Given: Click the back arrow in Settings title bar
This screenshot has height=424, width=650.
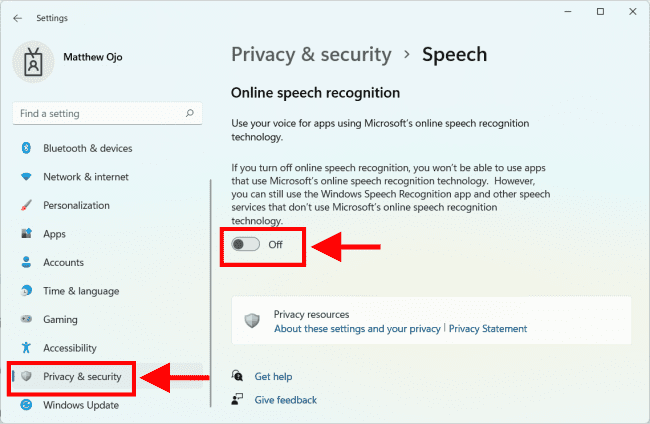Looking at the screenshot, I should click(18, 18).
